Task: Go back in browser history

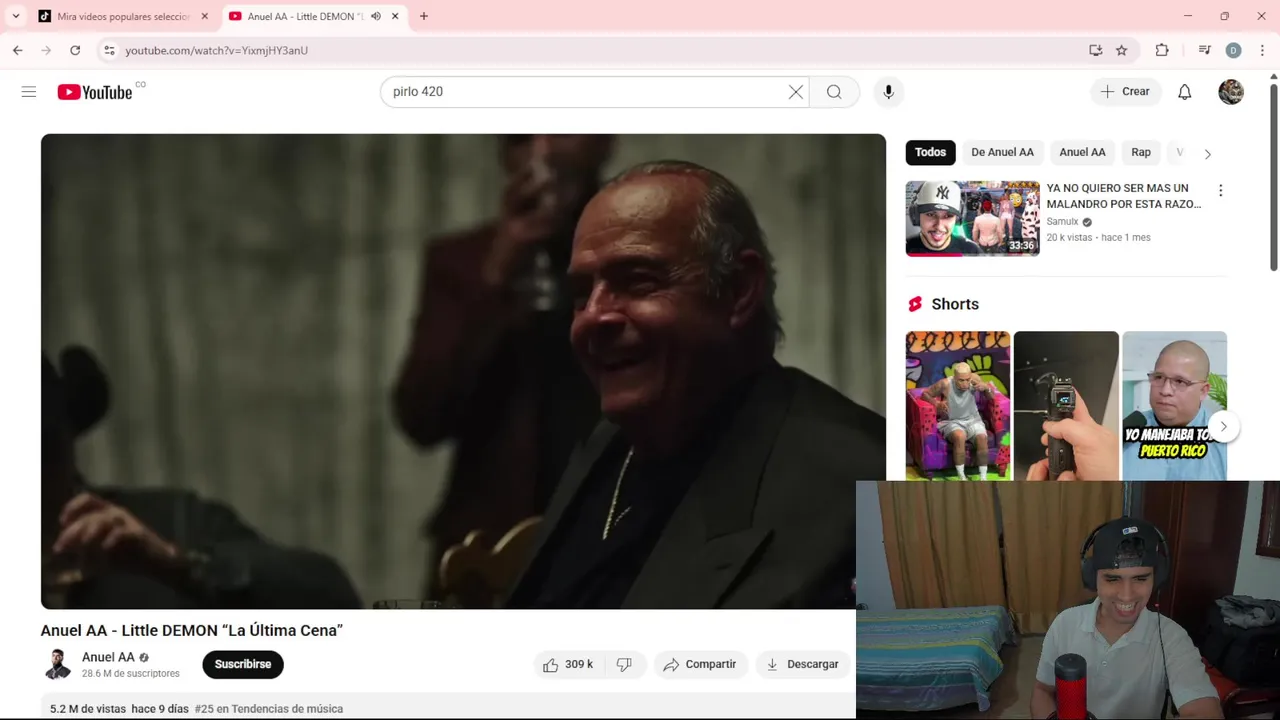Action: (x=18, y=50)
